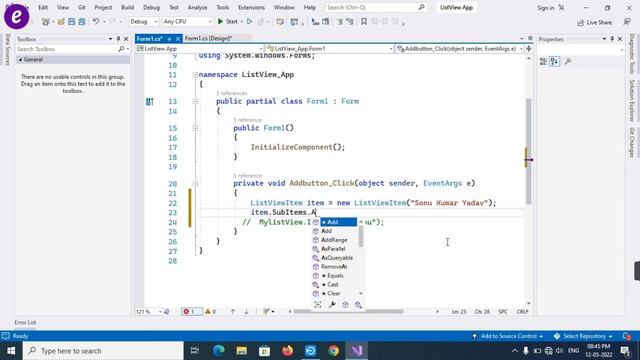Click the IntelliSense wrench filter icon
Image resolution: width=640 pixels, height=360 pixels.
click(332, 305)
